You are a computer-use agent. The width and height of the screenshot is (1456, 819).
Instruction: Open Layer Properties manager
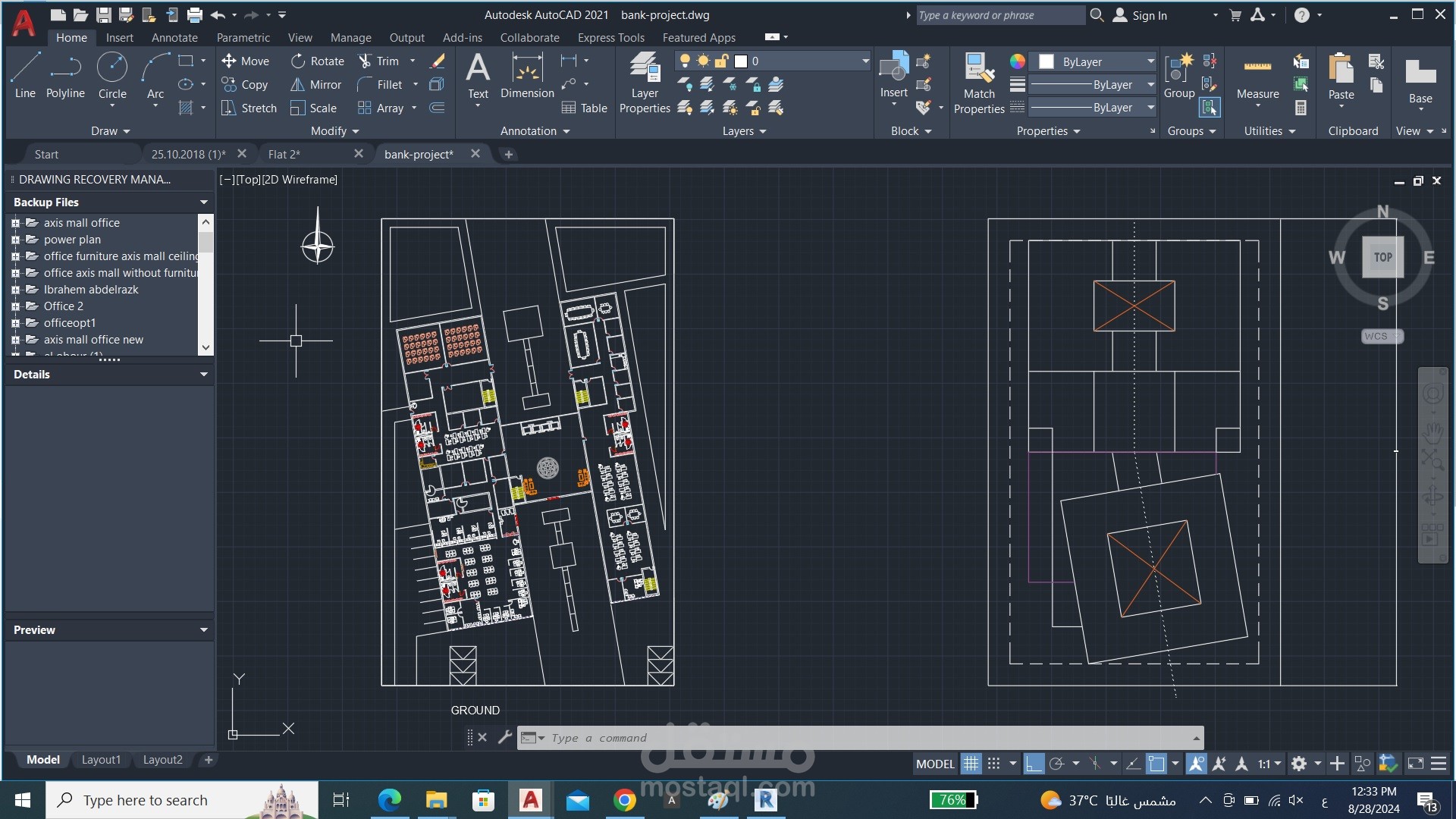click(x=645, y=83)
